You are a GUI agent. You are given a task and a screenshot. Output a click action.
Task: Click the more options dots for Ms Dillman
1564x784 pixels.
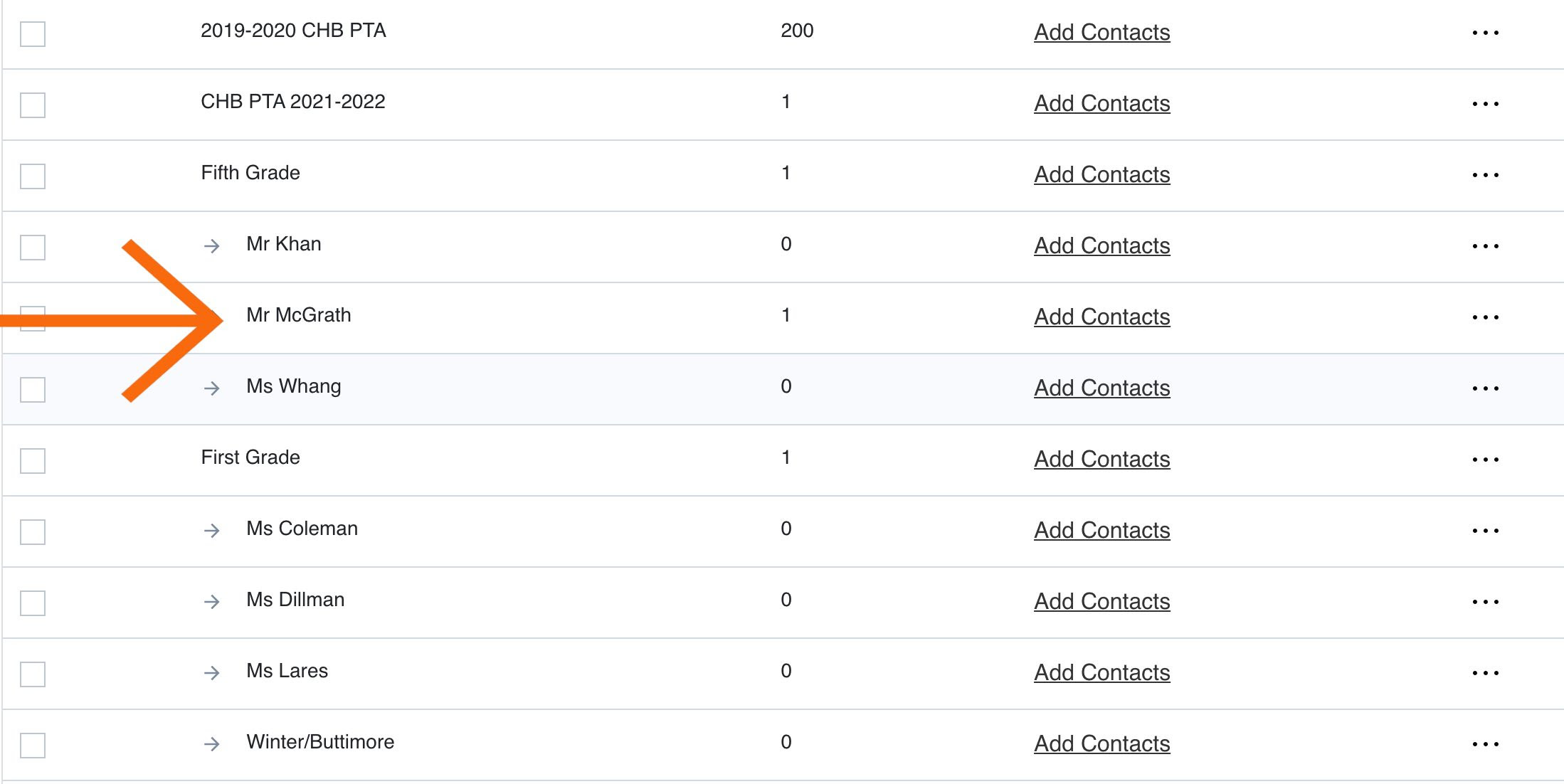pyautogui.click(x=1485, y=602)
